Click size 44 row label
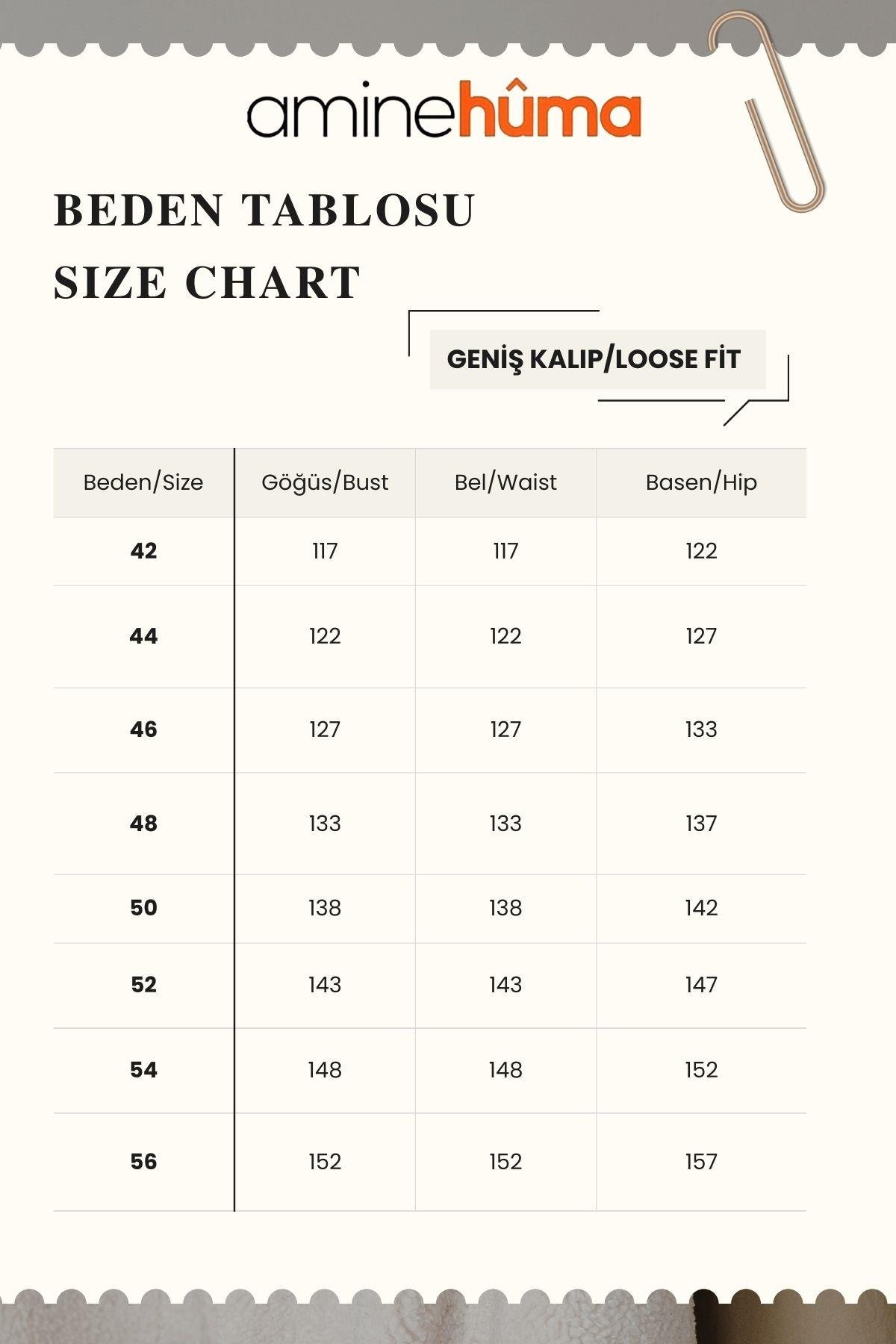 click(x=143, y=636)
